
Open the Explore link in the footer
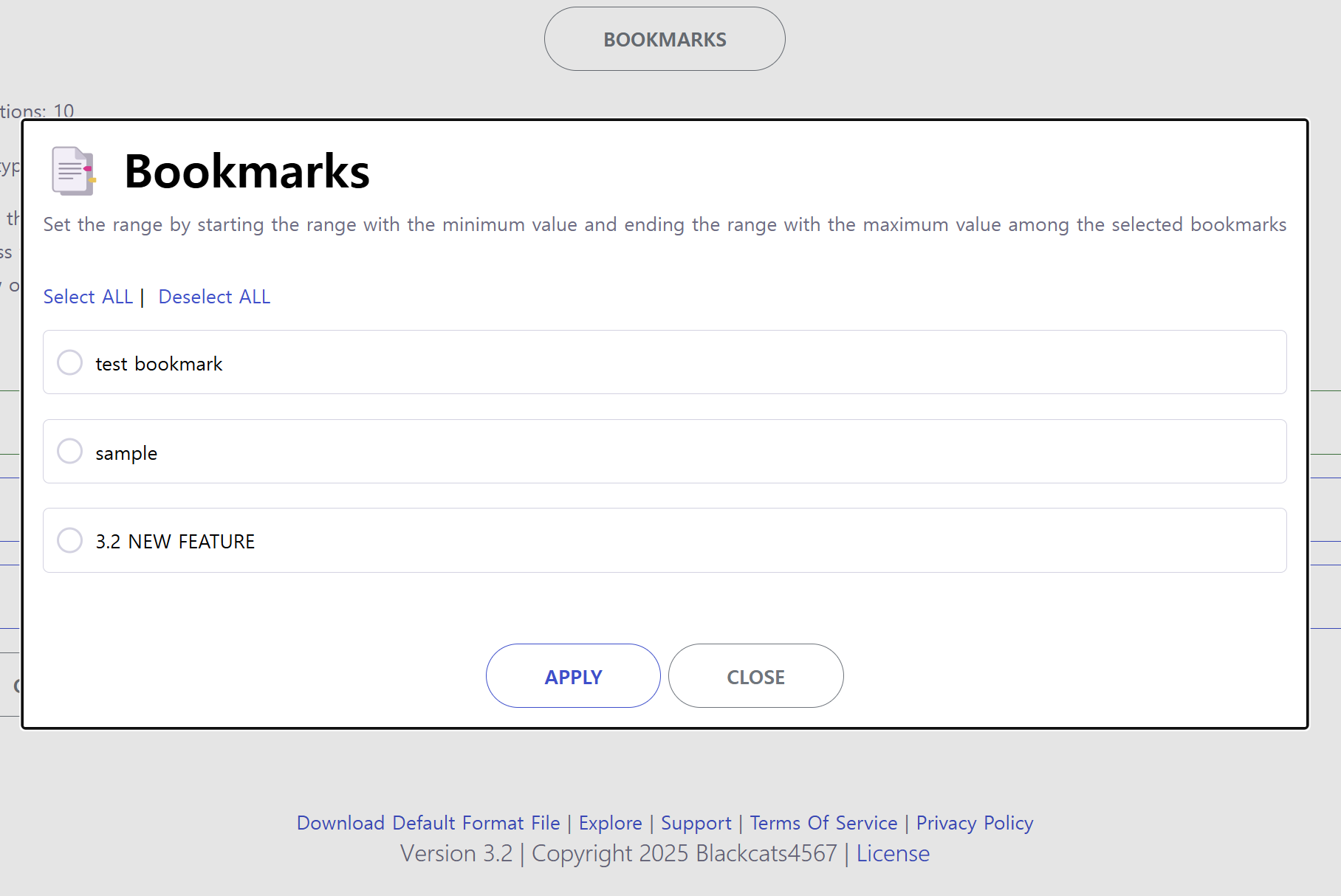[610, 823]
